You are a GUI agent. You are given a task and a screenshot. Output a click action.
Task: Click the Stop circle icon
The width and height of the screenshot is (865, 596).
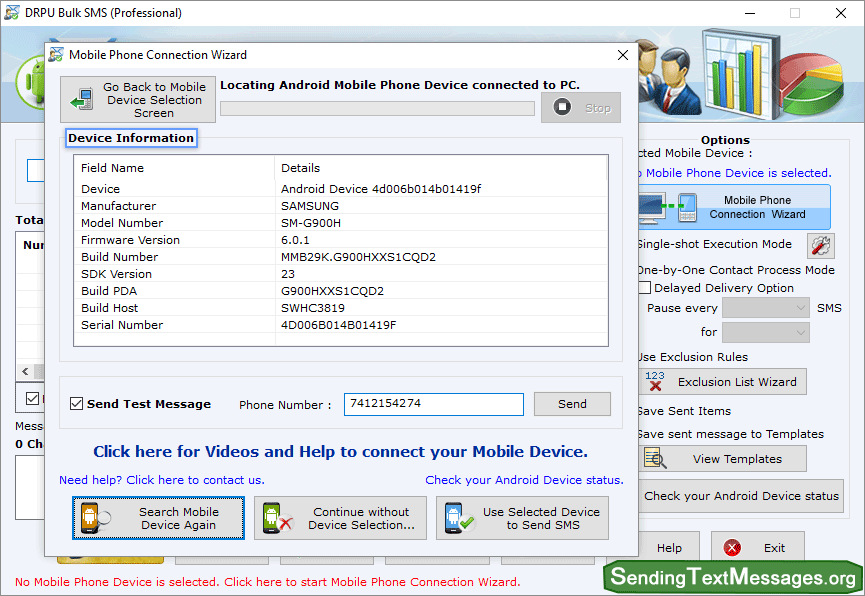pos(562,107)
